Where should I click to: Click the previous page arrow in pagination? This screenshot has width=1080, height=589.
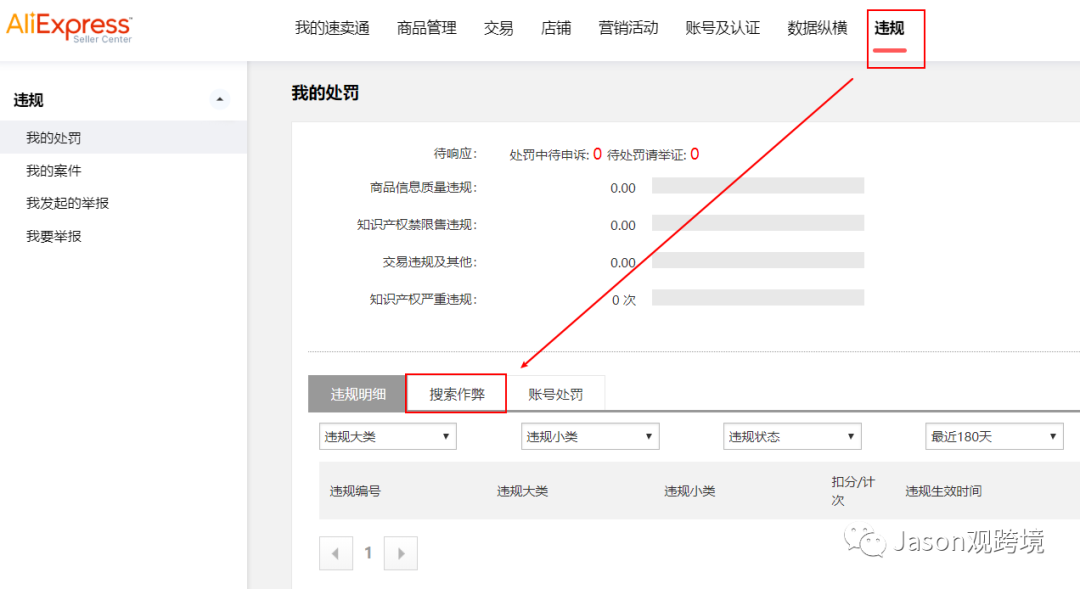(x=336, y=552)
